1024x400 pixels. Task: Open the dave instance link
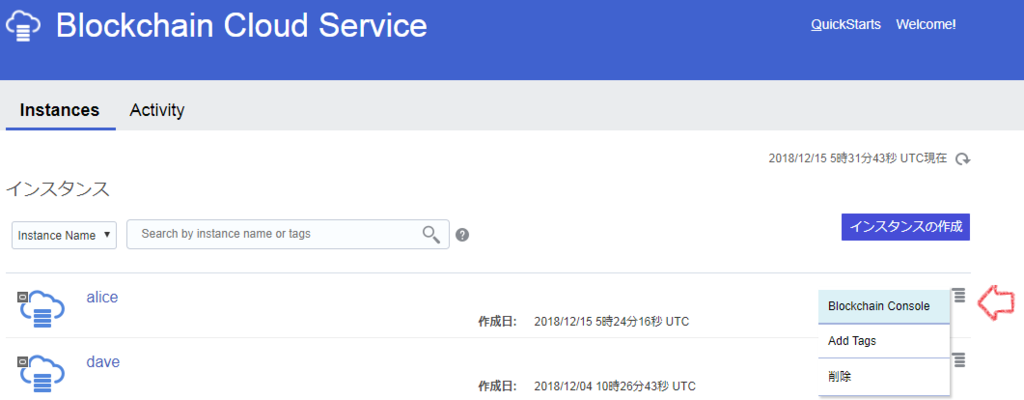(103, 361)
